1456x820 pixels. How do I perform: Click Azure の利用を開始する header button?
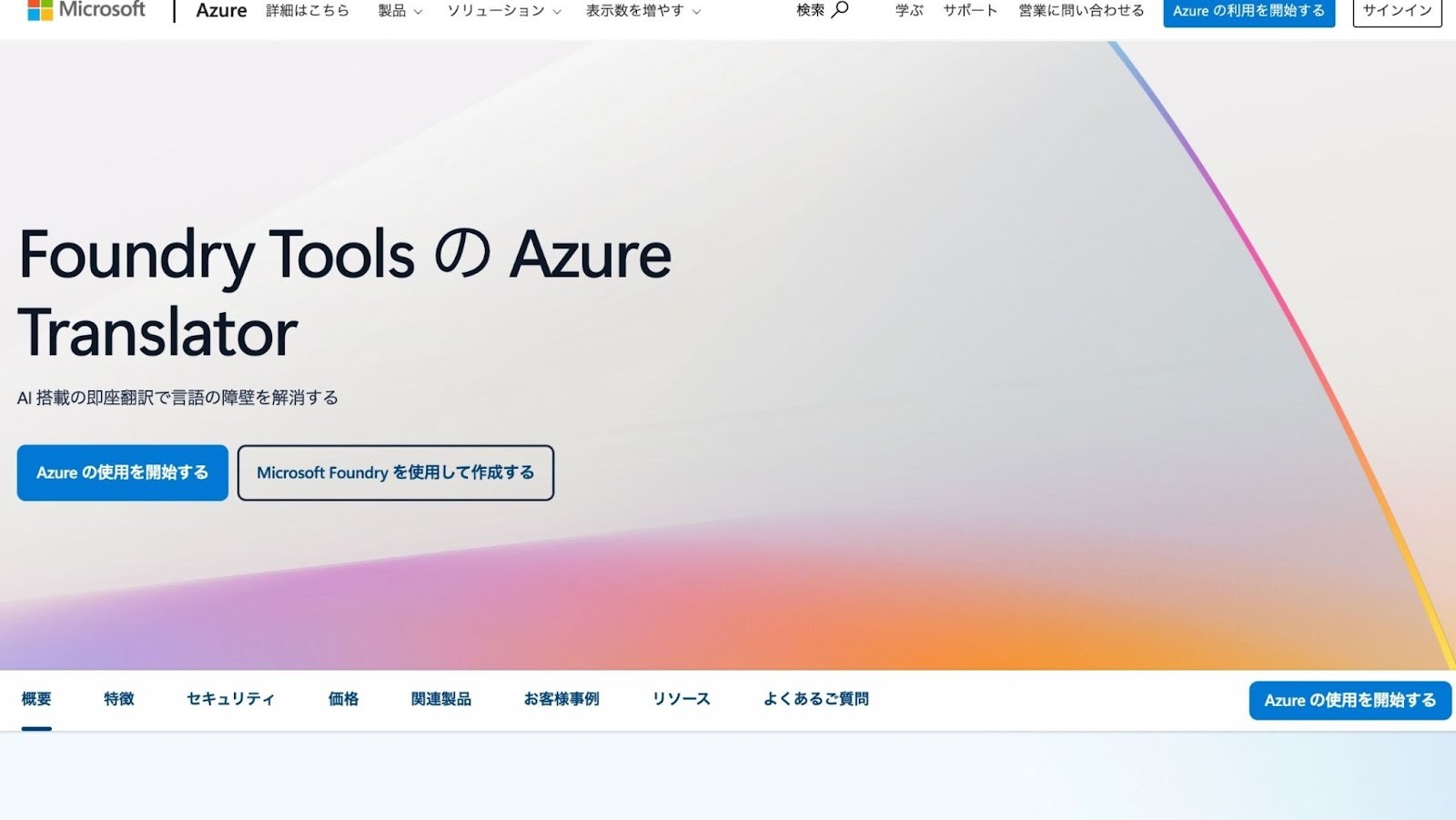click(1249, 12)
